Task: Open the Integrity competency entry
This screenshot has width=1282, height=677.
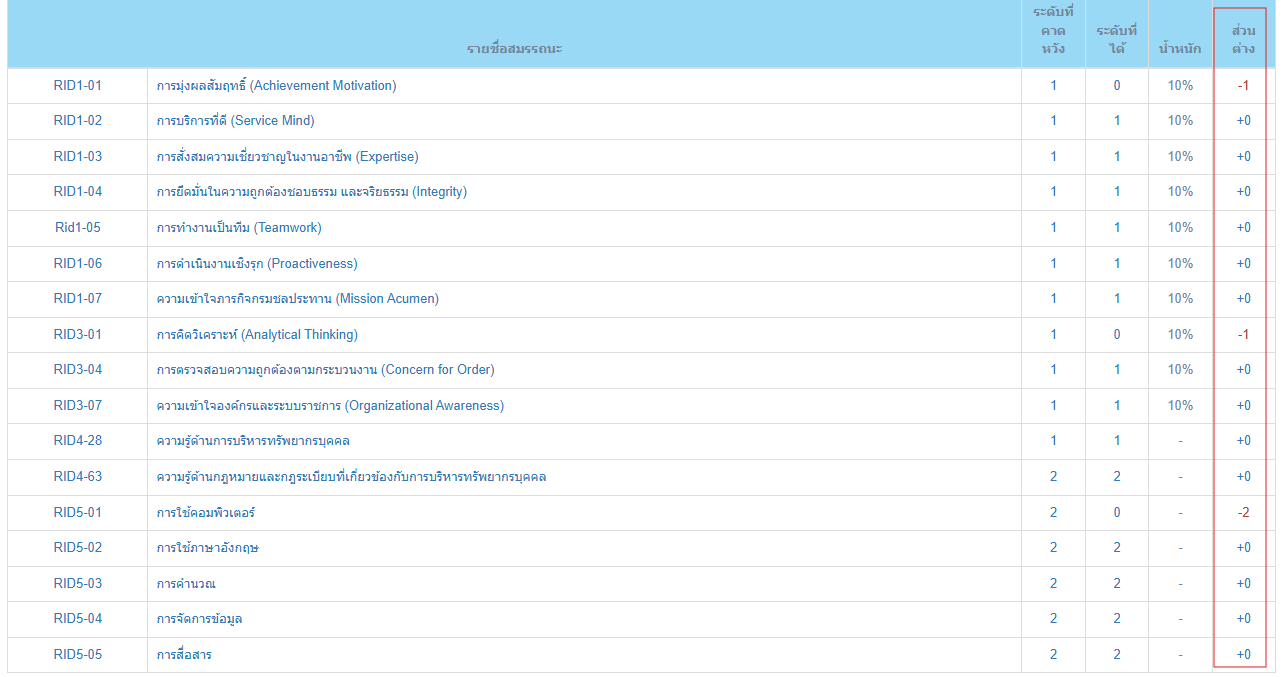Action: pyautogui.click(x=312, y=192)
